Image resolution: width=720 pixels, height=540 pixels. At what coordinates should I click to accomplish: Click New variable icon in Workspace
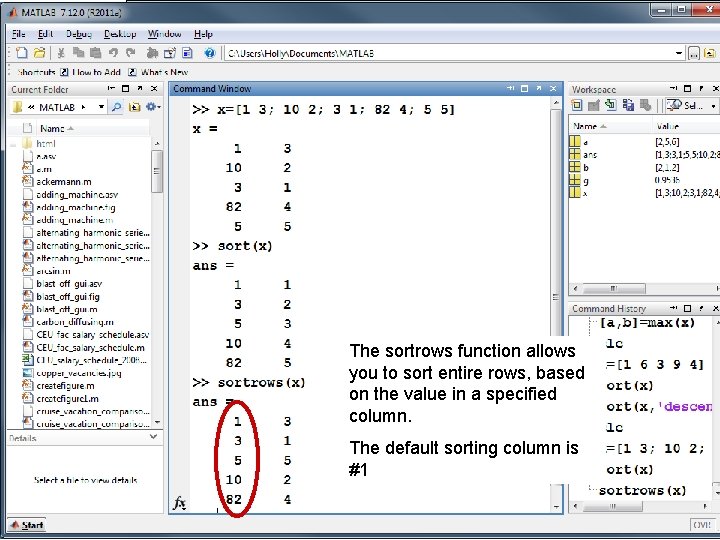pos(576,106)
